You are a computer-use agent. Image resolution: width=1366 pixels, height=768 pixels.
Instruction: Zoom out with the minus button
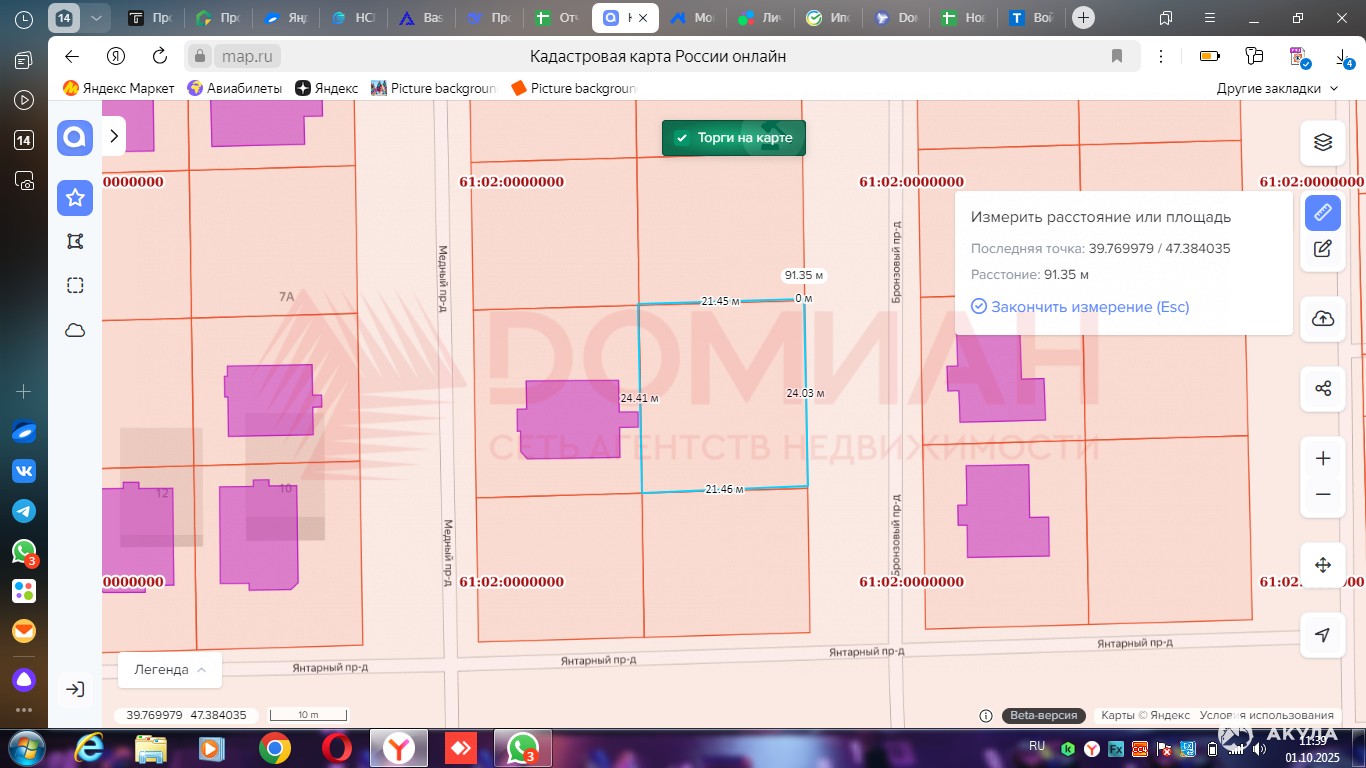coord(1322,494)
